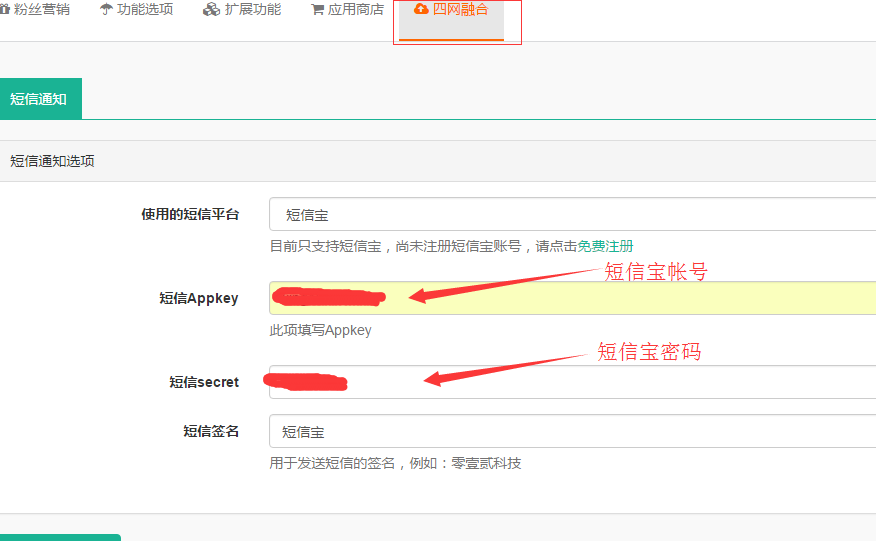This screenshot has width=876, height=541.
Task: Expand the 使用的短信平台 dropdown showing 短信宝
Action: (572, 214)
